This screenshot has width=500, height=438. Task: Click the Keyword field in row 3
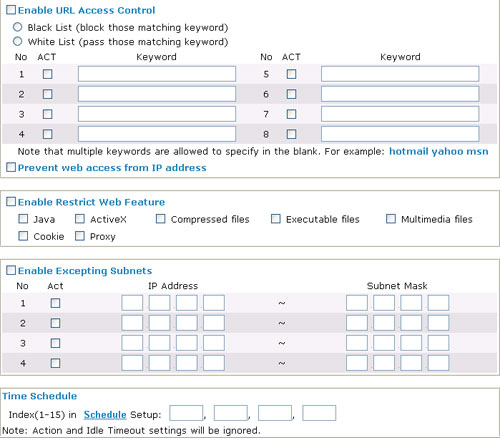(x=157, y=114)
